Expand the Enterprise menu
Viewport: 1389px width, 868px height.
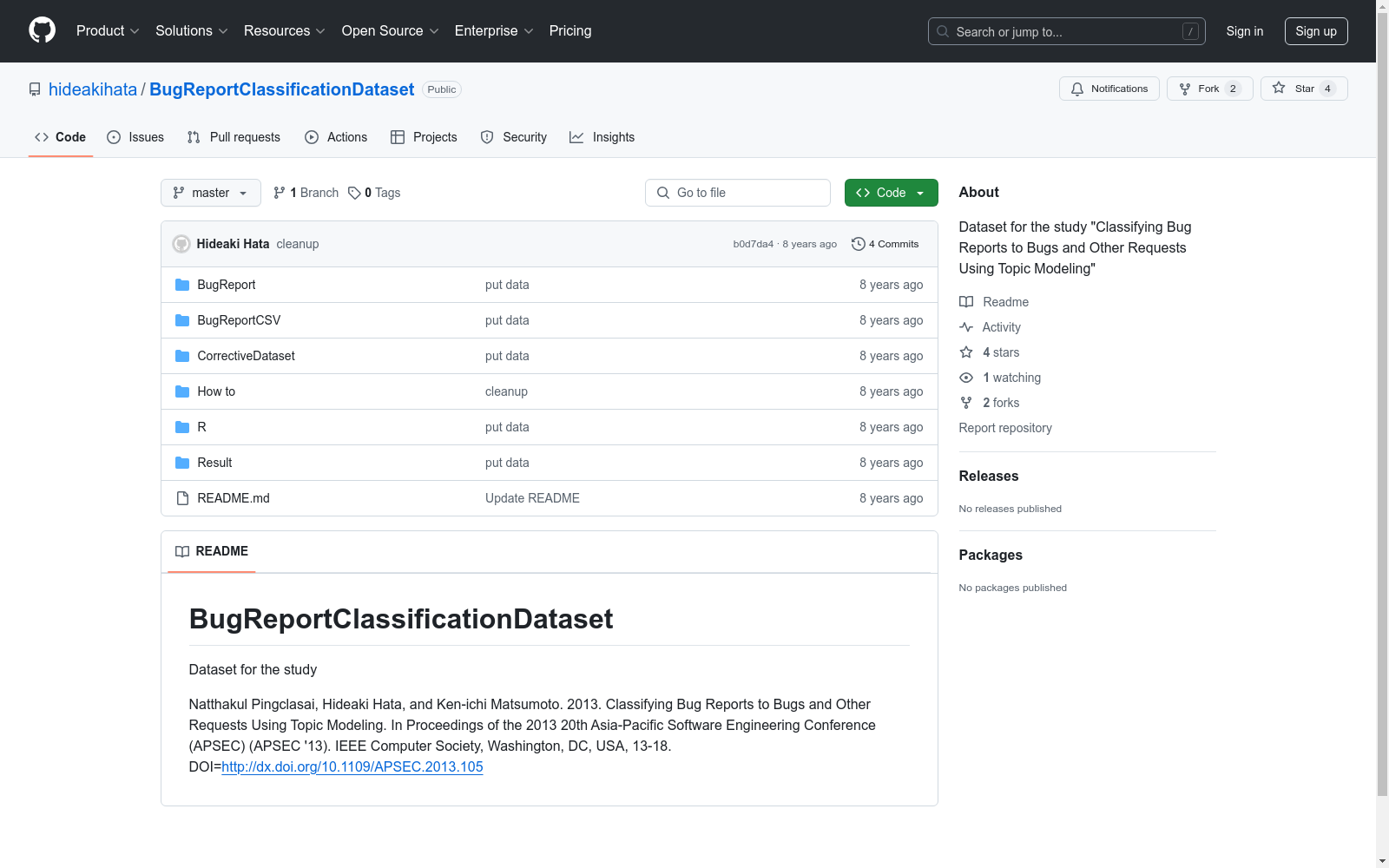494,31
